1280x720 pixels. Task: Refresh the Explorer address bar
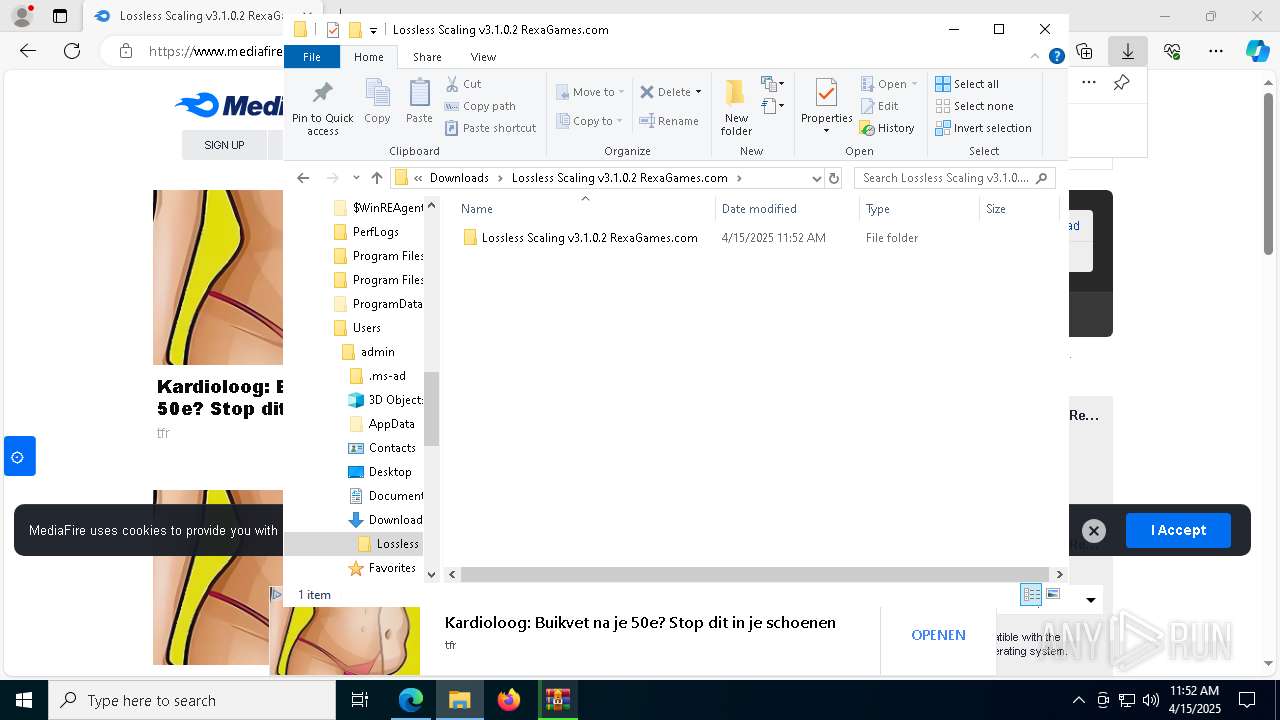click(x=834, y=178)
